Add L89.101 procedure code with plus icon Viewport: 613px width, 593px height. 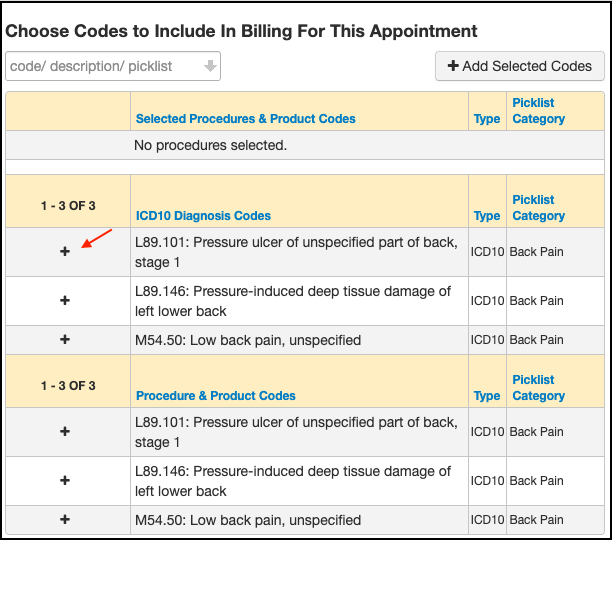[x=65, y=432]
